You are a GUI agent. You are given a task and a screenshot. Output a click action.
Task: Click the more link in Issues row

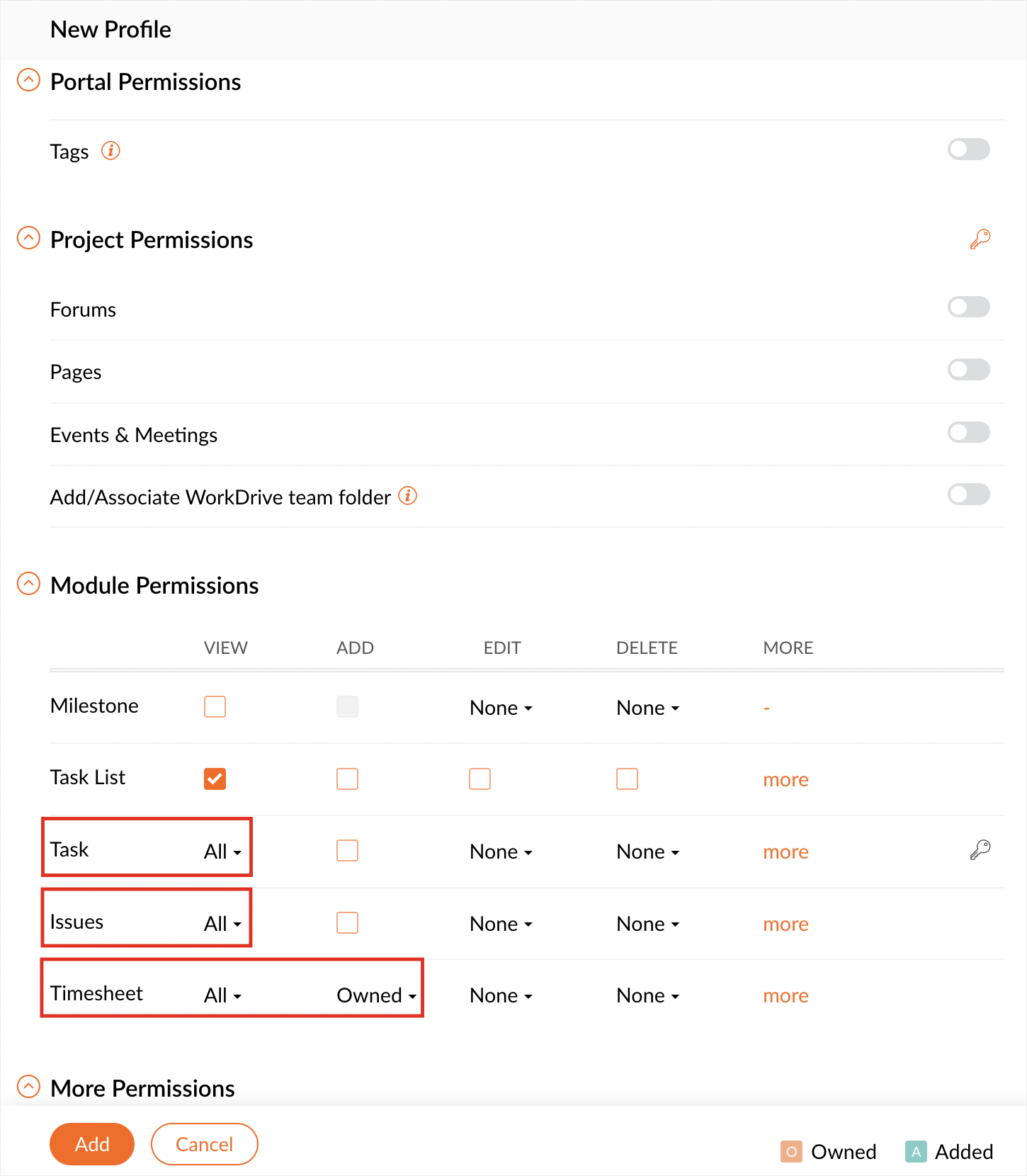tap(785, 924)
